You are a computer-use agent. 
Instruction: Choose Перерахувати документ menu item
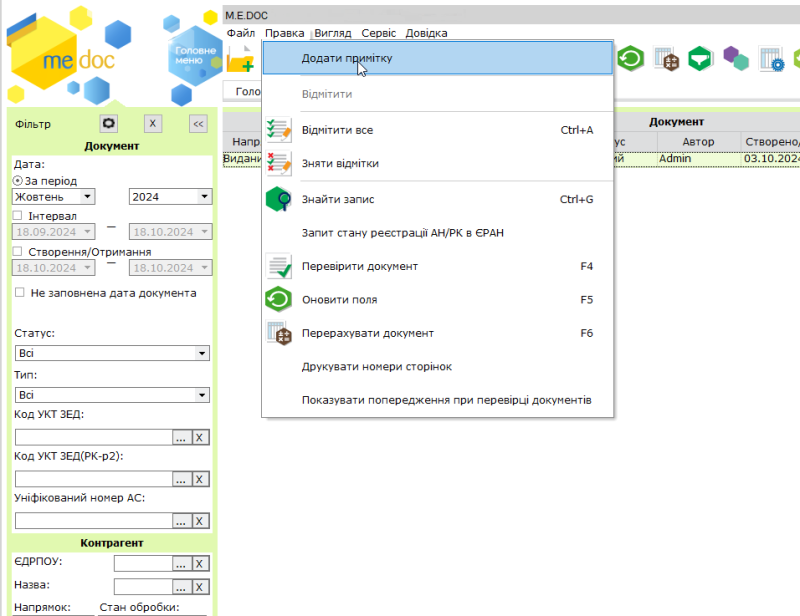click(x=438, y=333)
